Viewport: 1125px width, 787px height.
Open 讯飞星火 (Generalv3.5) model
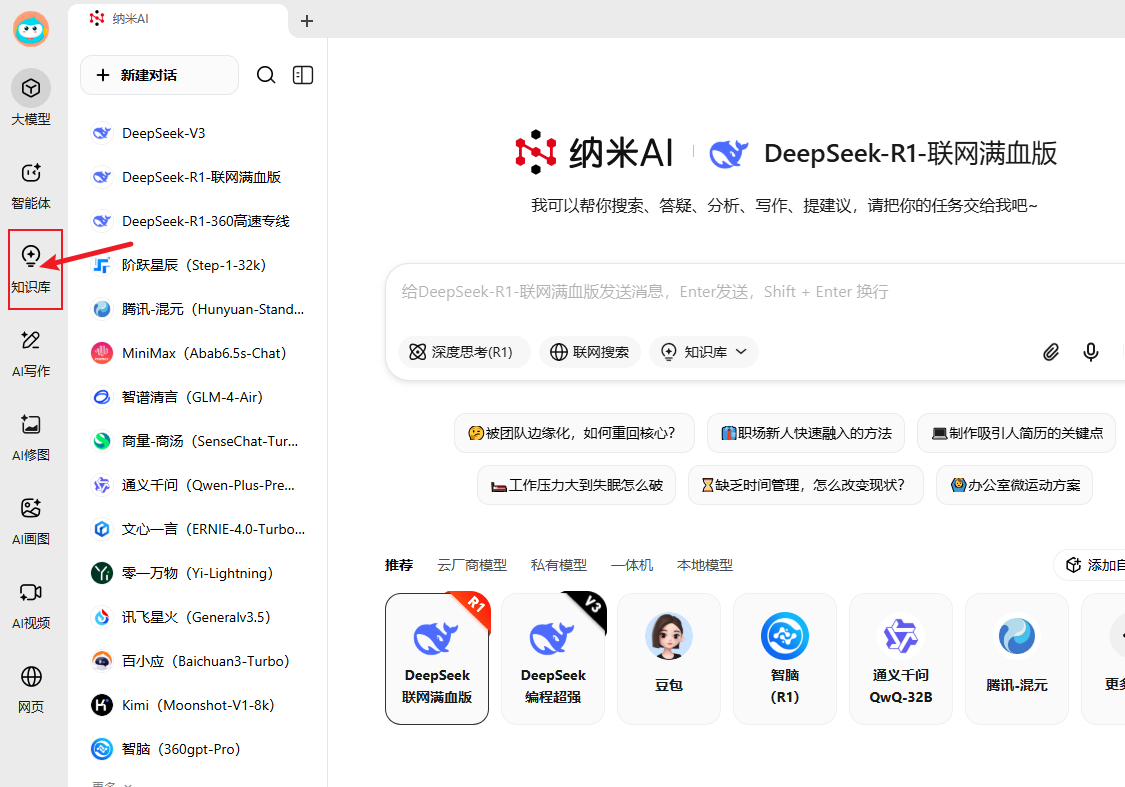tap(199, 617)
